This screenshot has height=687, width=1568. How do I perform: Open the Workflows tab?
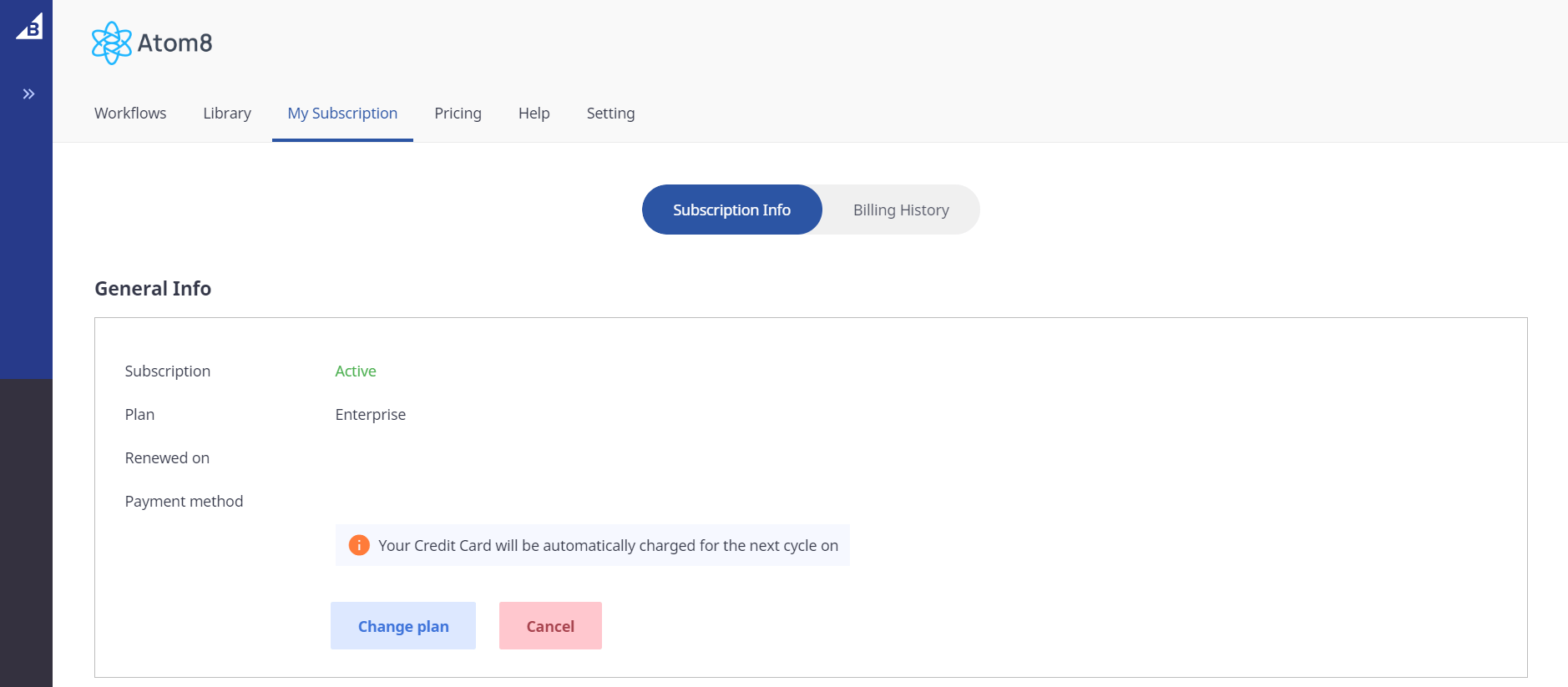pyautogui.click(x=130, y=113)
